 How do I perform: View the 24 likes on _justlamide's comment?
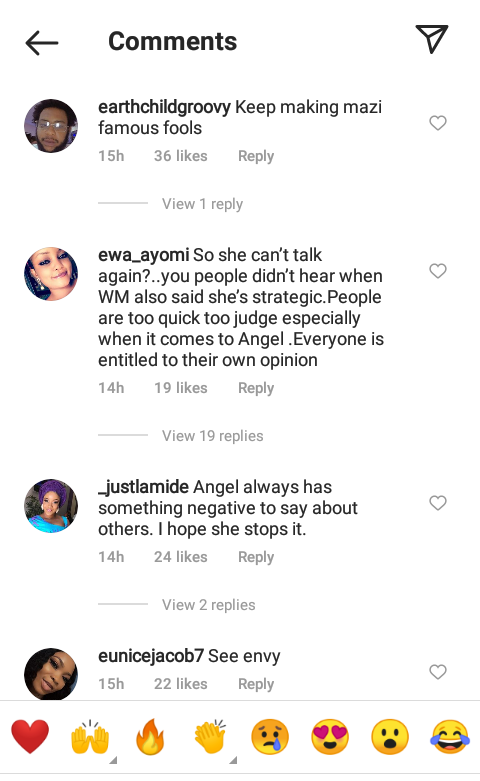[x=180, y=557]
